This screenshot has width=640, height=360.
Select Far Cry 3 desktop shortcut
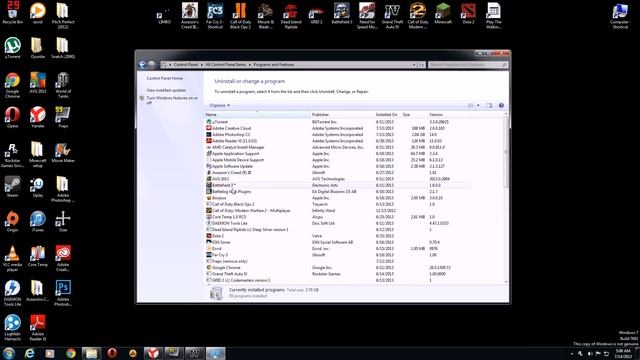[215, 16]
